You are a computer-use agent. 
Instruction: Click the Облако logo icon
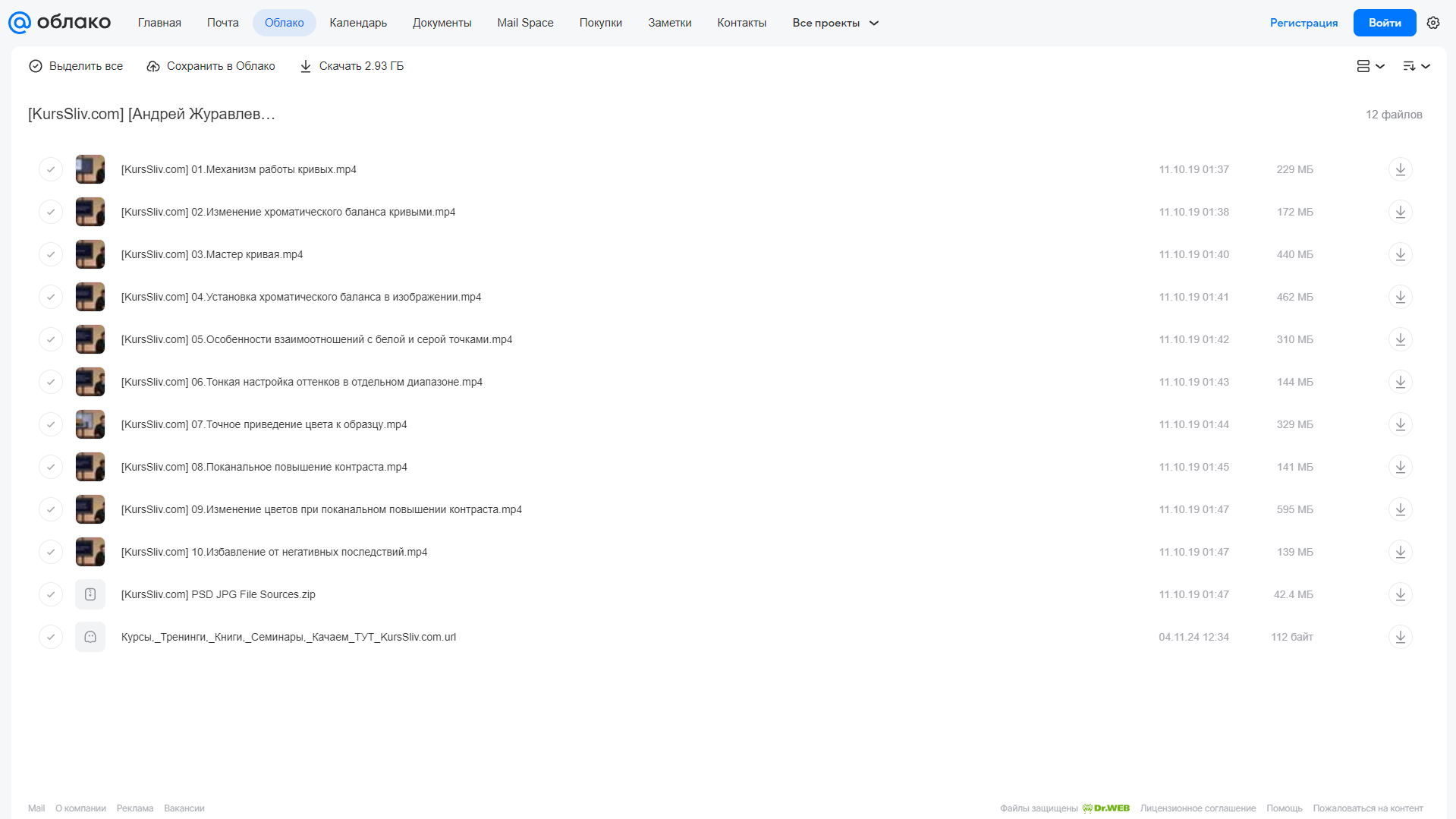(20, 23)
